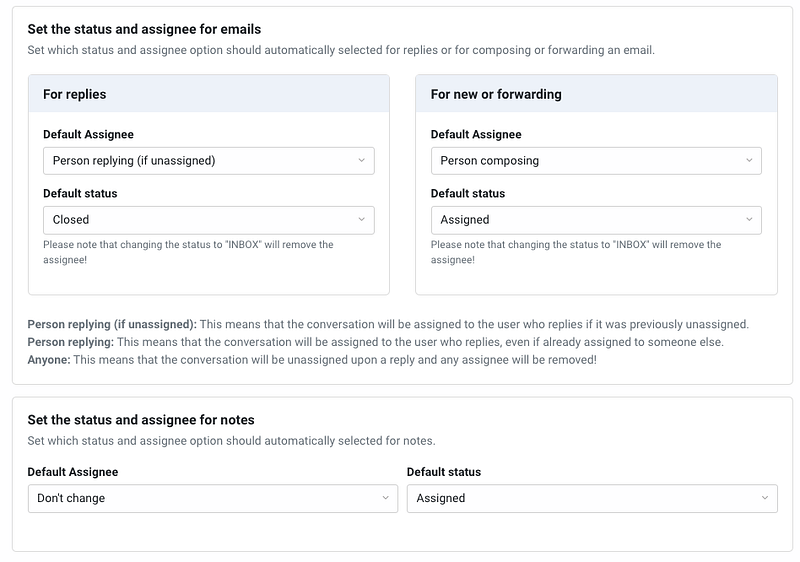Expand the 'Person composing' assignee dropdown
This screenshot has width=800, height=562.
[x=595, y=160]
